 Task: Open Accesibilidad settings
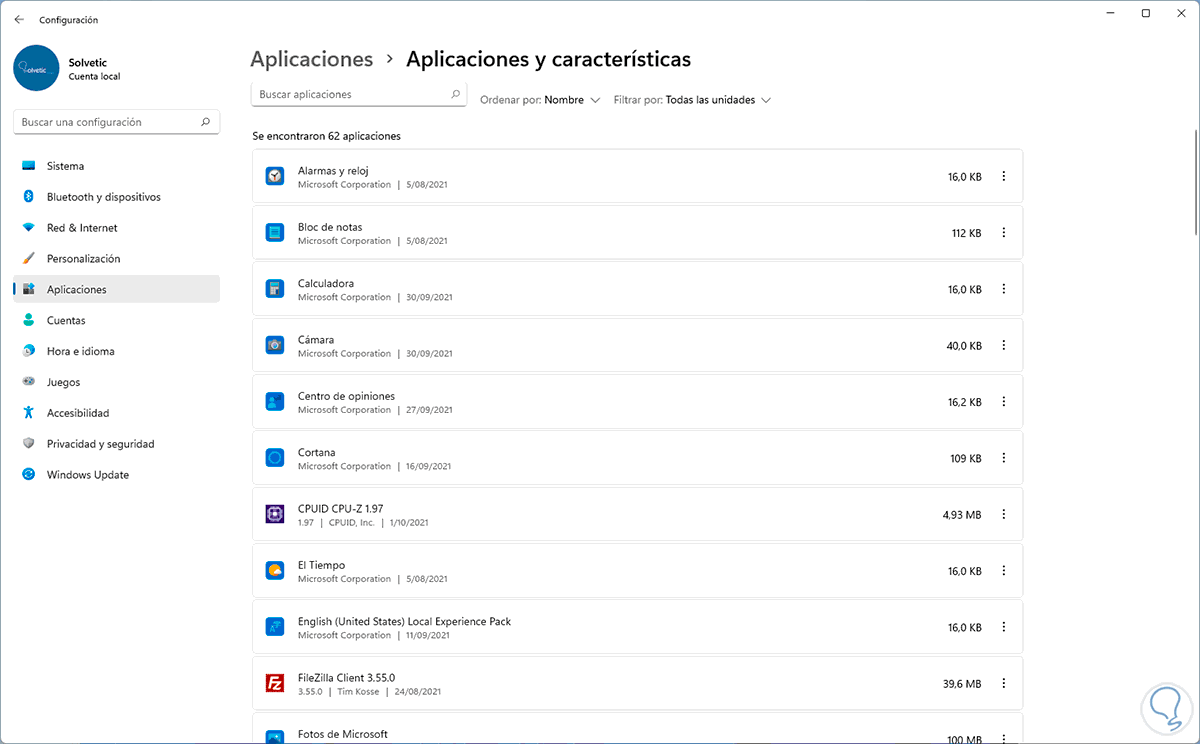[x=116, y=413]
